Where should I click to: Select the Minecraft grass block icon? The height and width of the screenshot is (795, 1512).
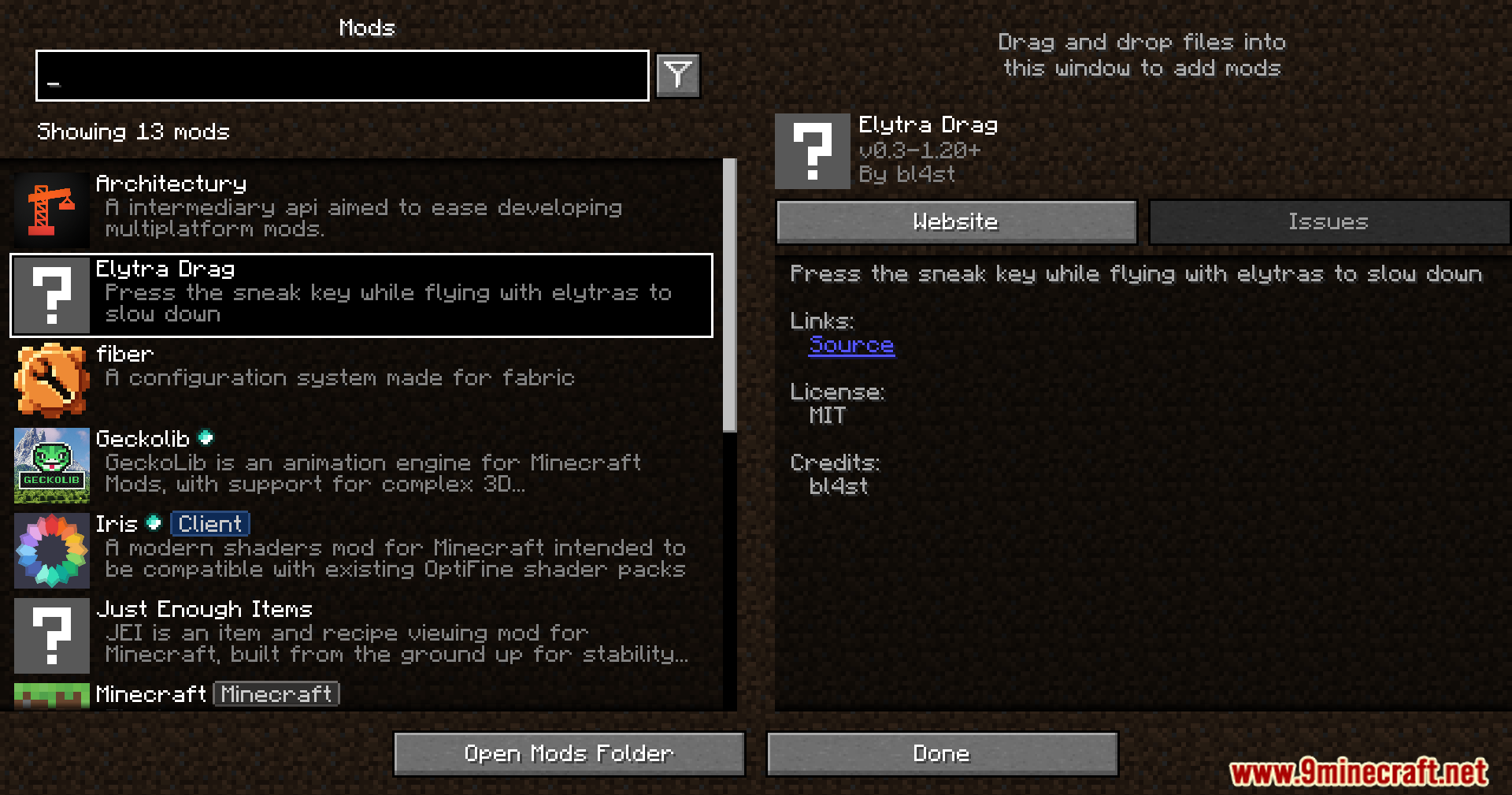click(52, 697)
